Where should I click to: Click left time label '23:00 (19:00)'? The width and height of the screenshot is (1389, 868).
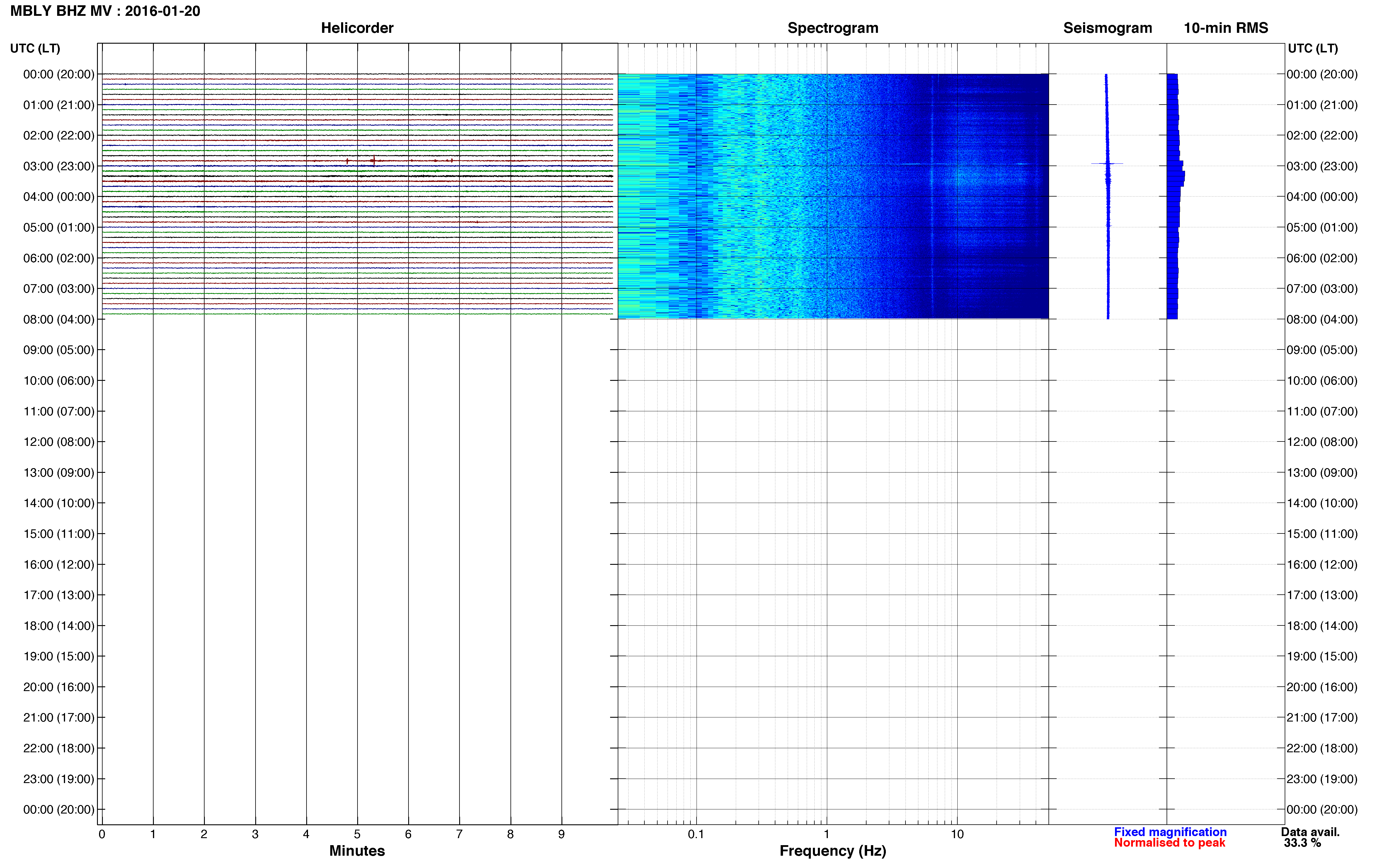coord(59,779)
